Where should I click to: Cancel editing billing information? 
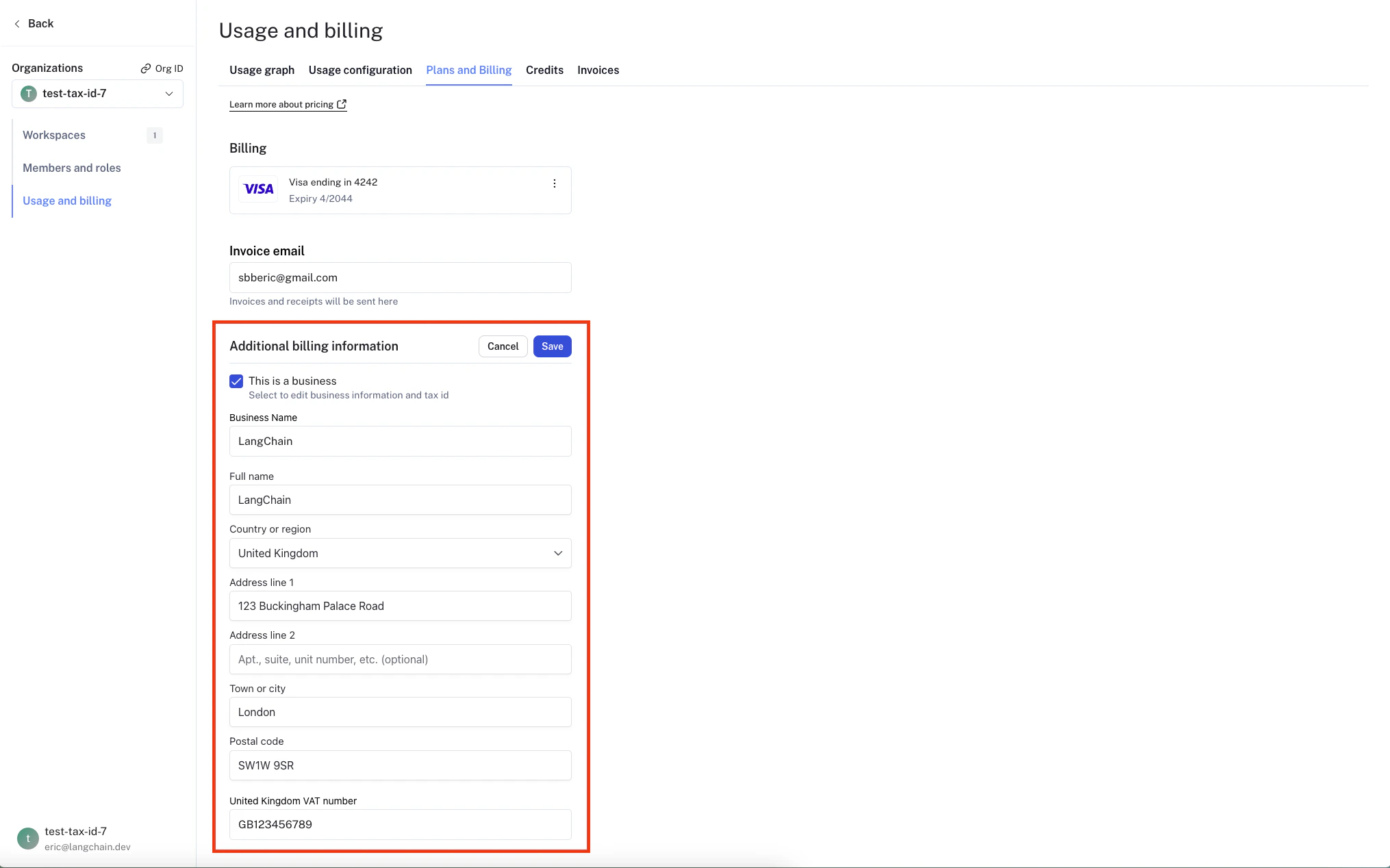coord(503,346)
